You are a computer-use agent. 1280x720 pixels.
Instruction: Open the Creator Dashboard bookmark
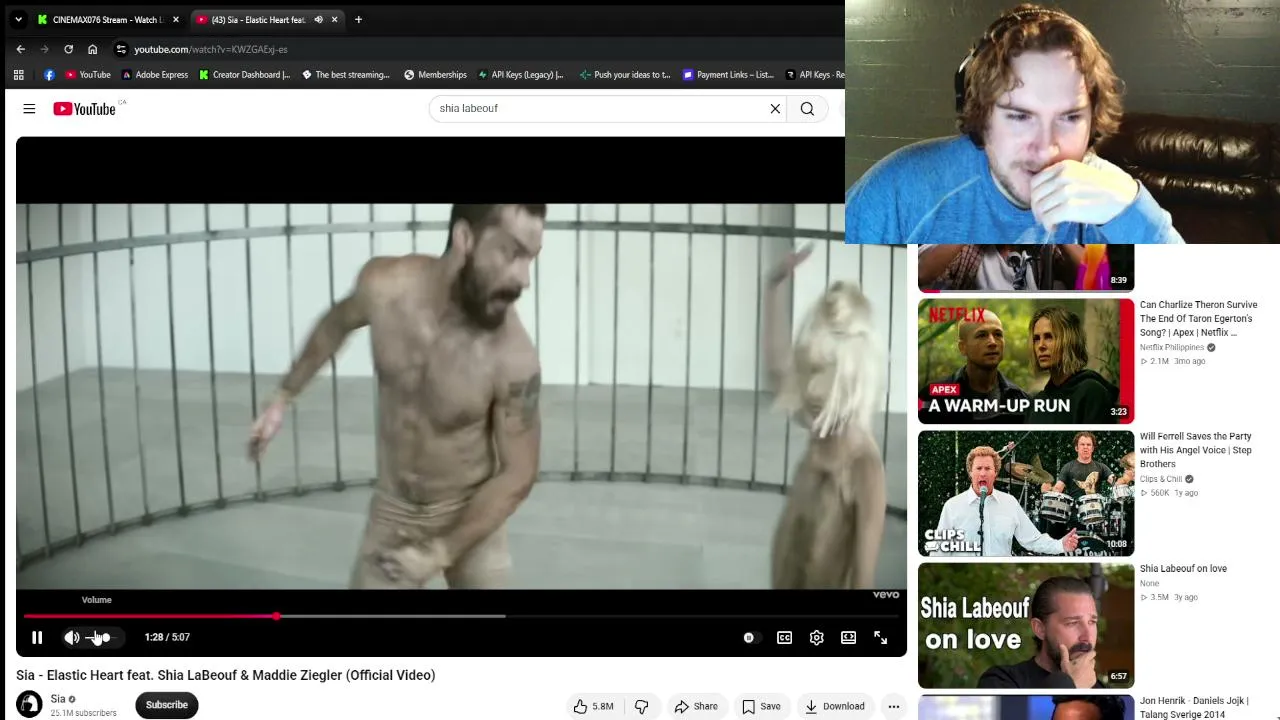pyautogui.click(x=245, y=74)
